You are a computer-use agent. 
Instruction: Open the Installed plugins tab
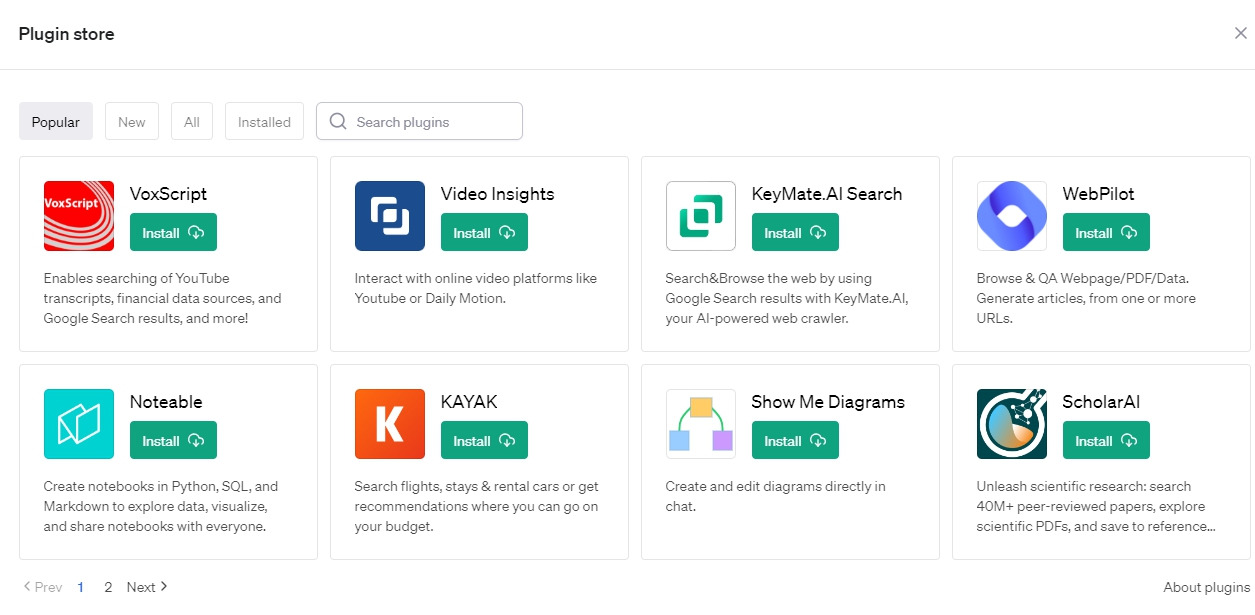tap(264, 122)
